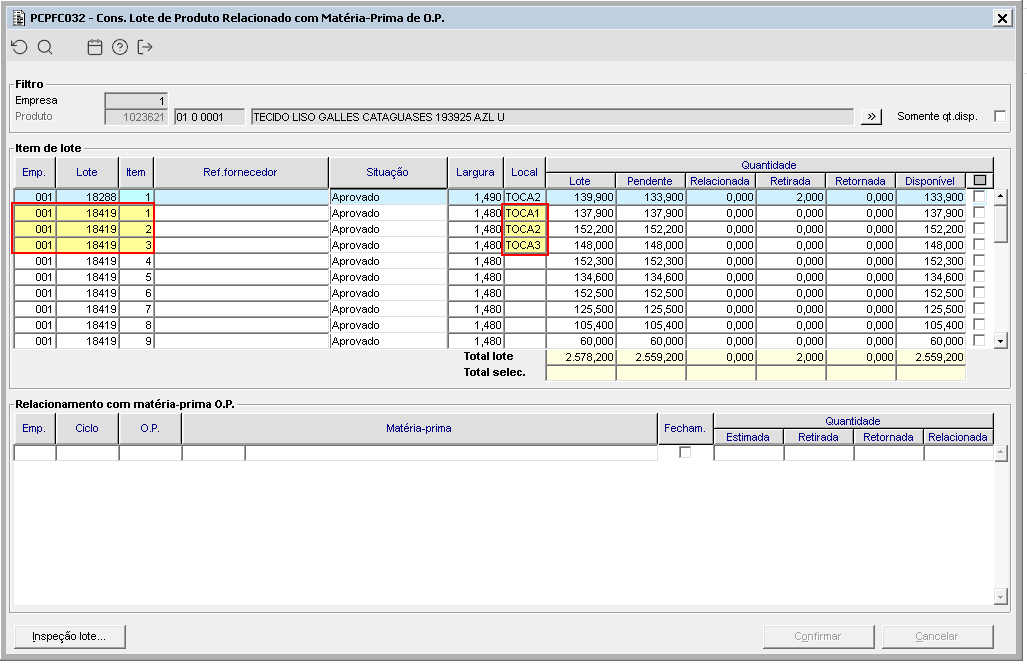Click the first Total selec. empty field
This screenshot has width=1027, height=664.
[x=581, y=373]
